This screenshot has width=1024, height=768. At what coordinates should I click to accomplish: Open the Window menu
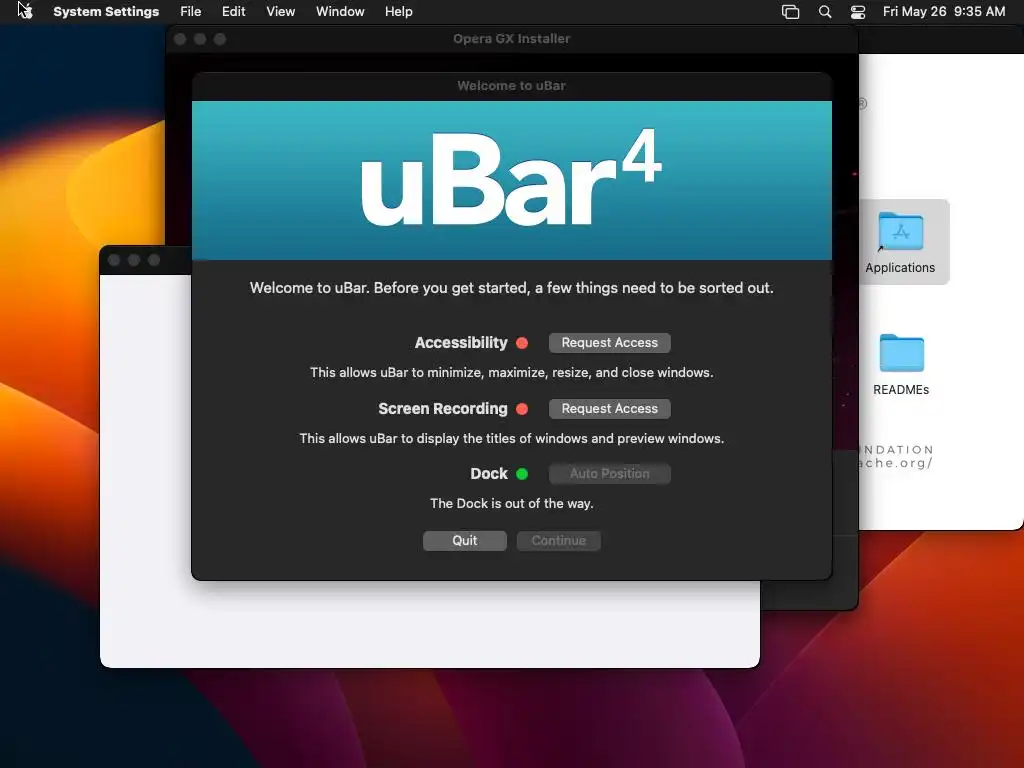tap(340, 12)
